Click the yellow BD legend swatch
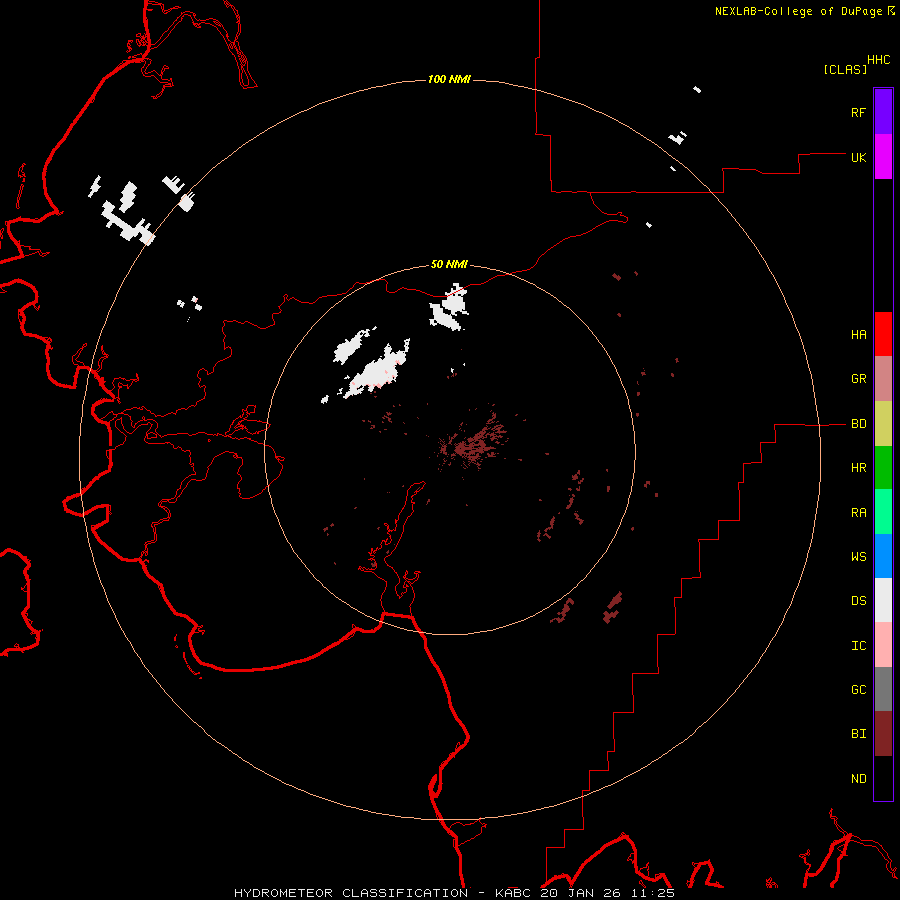900x900 pixels. coord(883,424)
